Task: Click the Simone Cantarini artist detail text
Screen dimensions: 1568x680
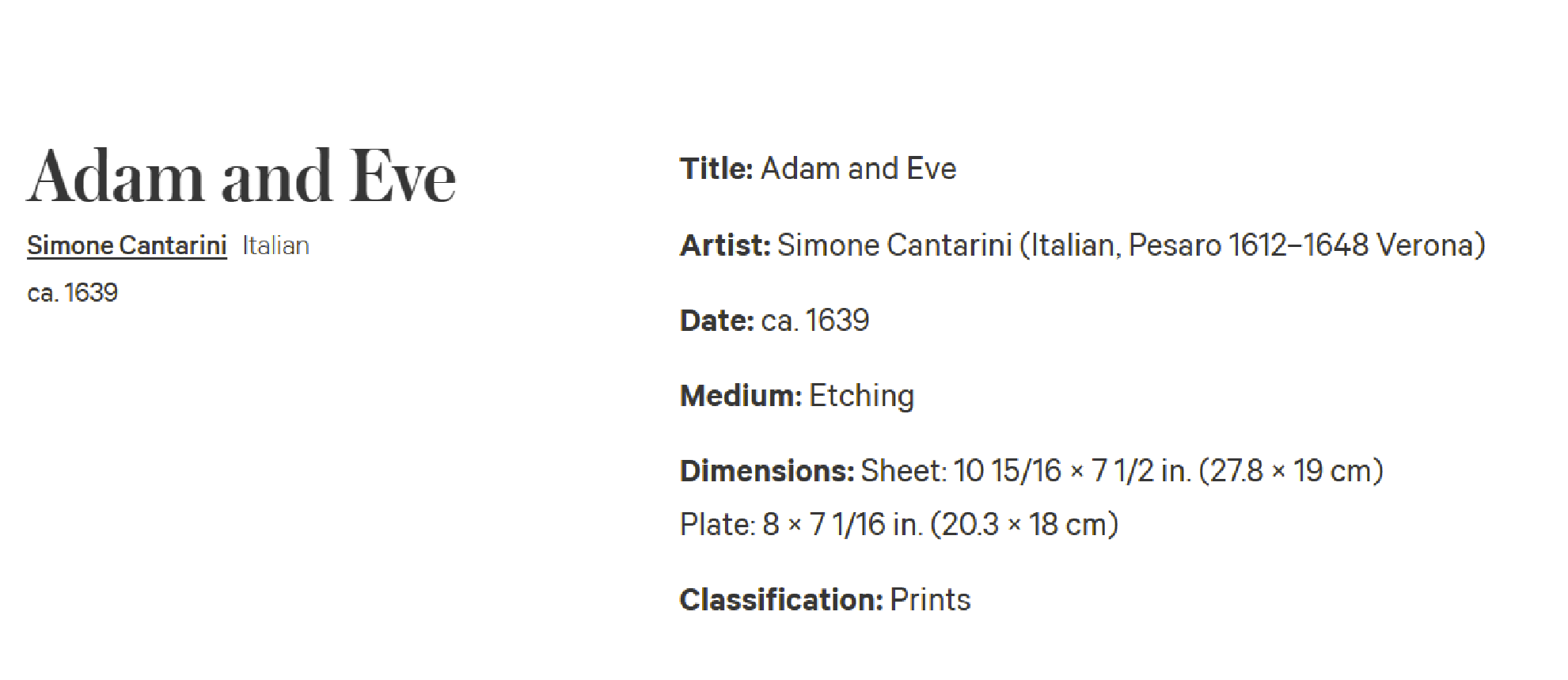Action: tap(895, 245)
